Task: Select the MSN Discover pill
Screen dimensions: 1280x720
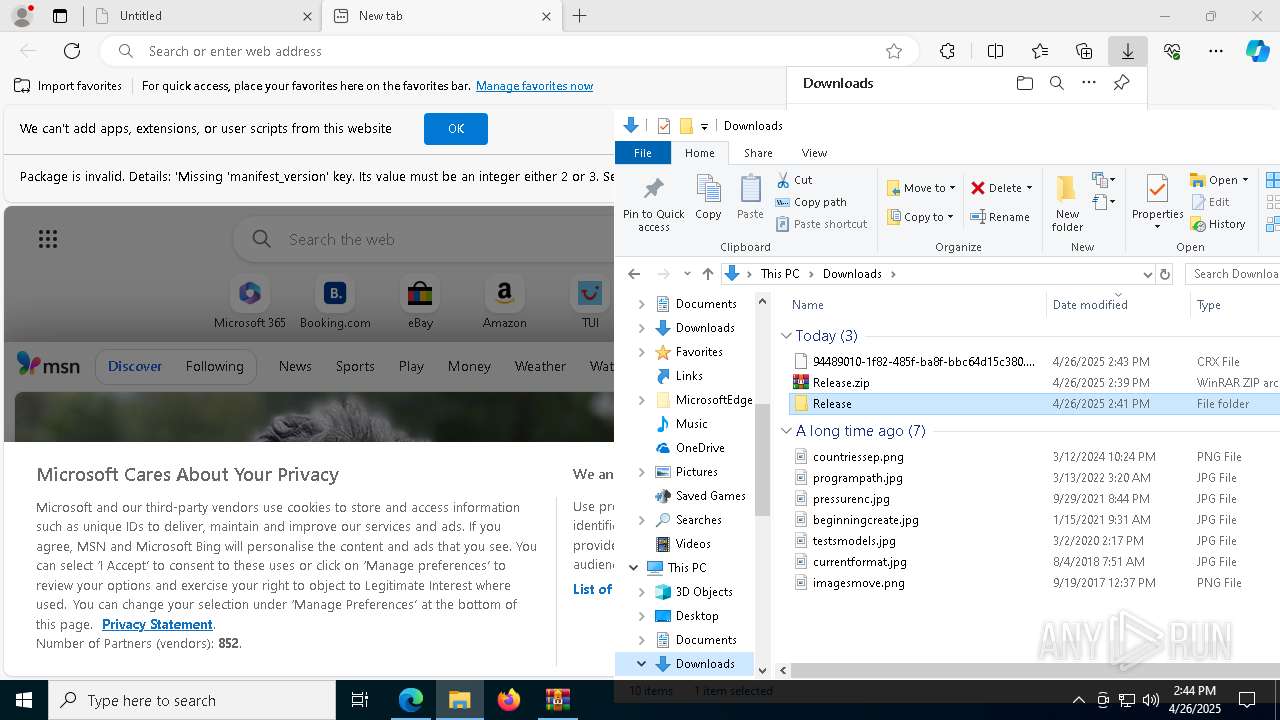Action: 134,366
